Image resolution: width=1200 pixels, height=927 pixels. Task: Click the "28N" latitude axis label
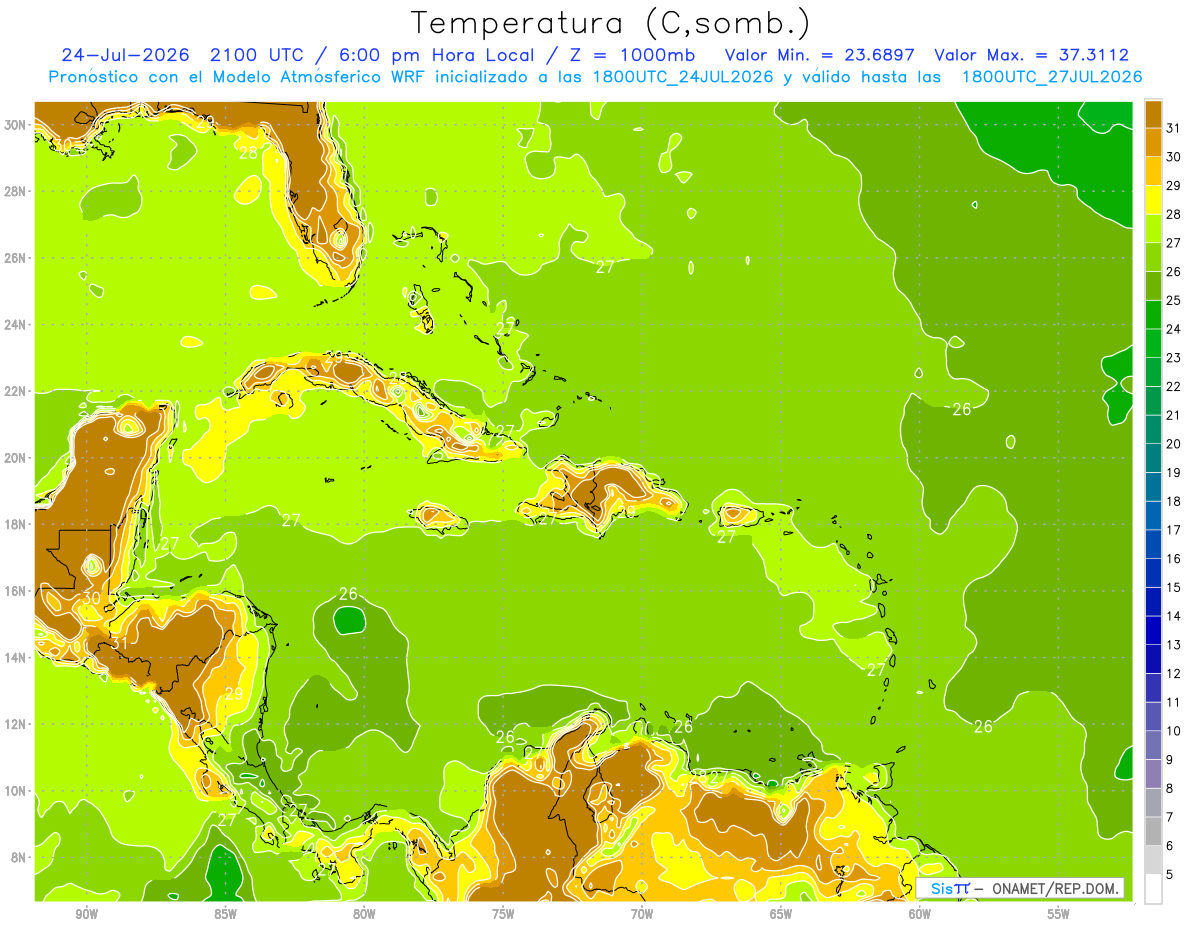coord(16,191)
